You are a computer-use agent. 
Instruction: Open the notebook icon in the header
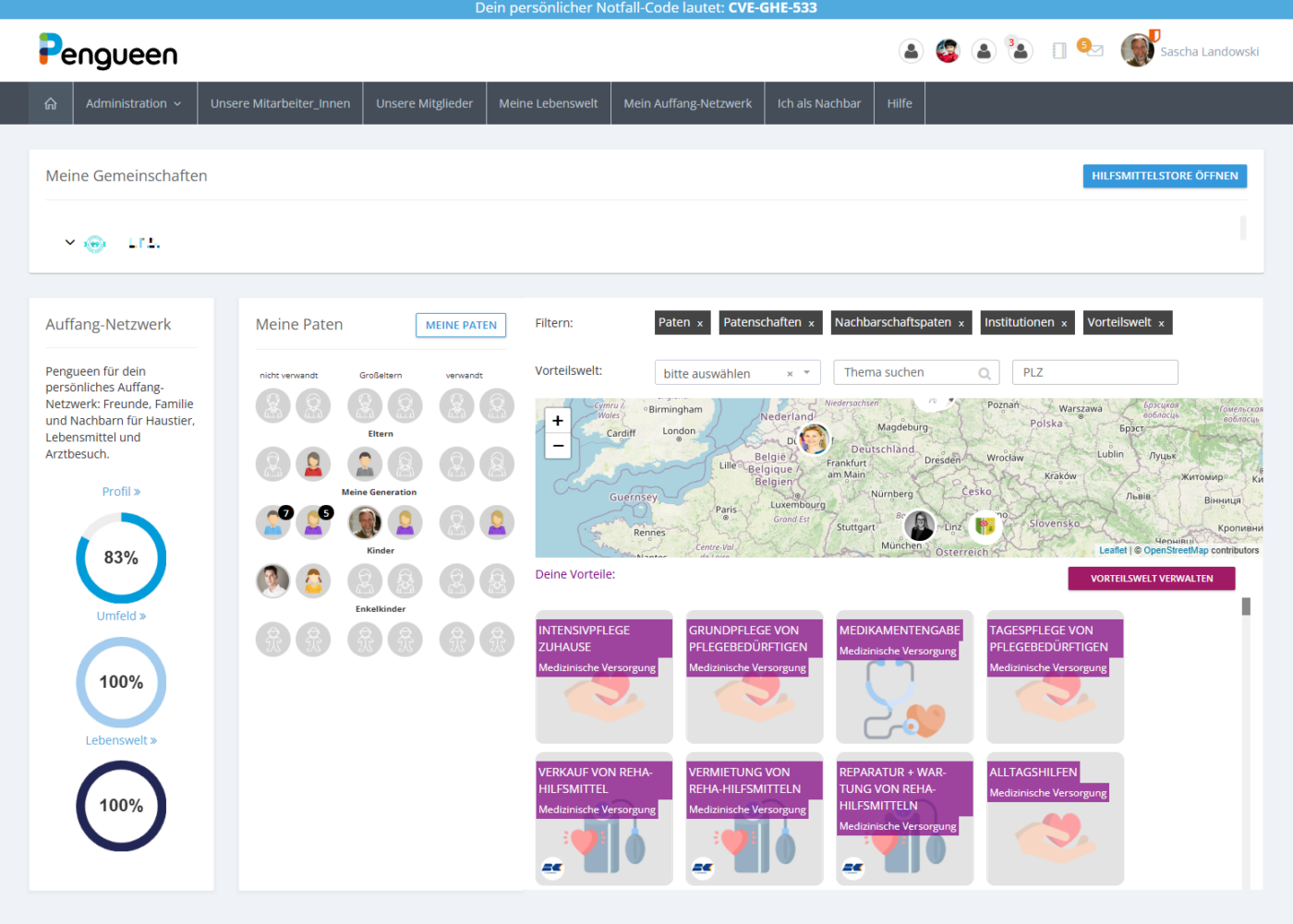point(1059,51)
